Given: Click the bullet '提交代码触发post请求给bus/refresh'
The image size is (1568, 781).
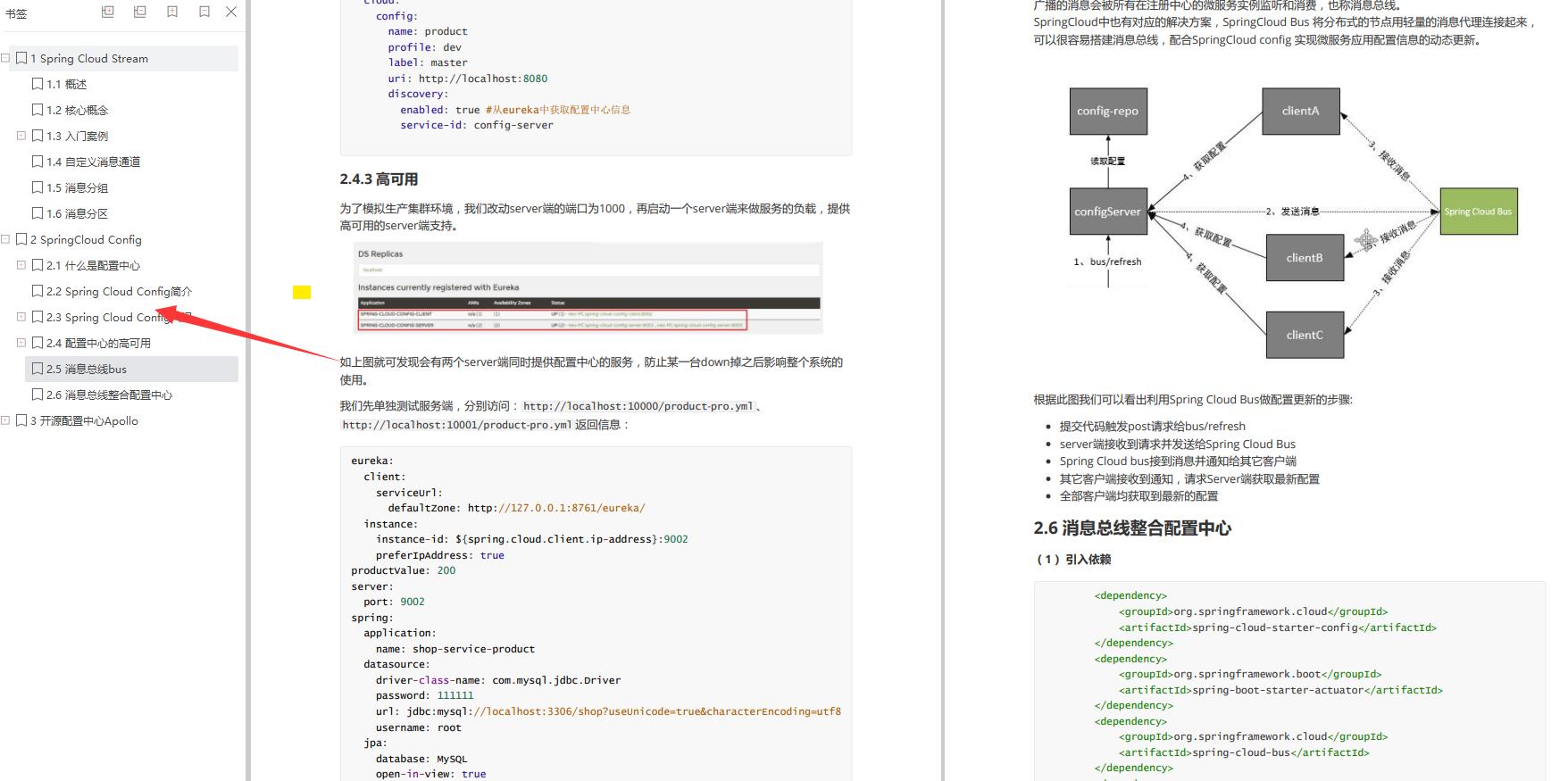Looking at the screenshot, I should [x=1152, y=427].
